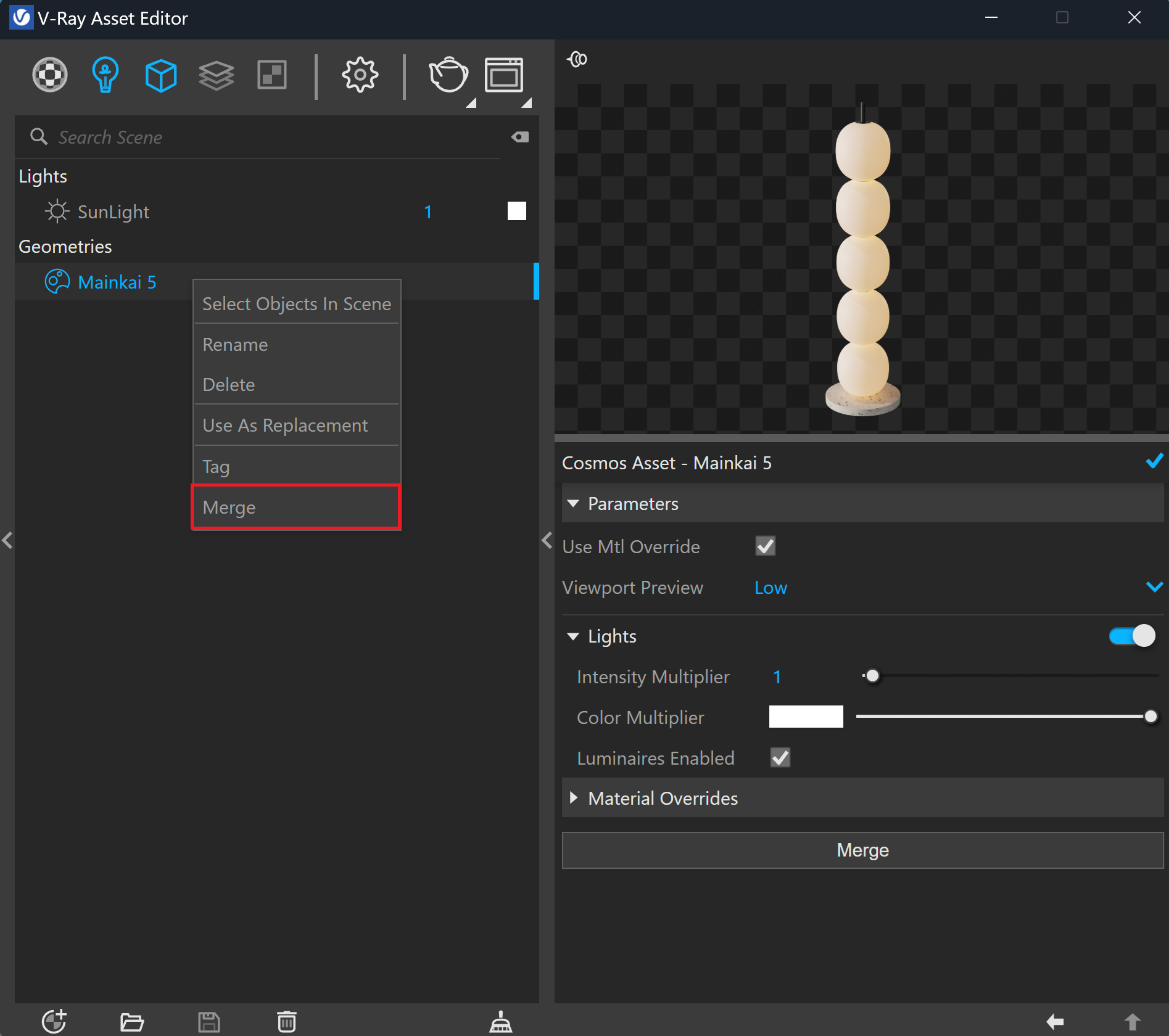1169x1036 pixels.
Task: Open the Render Elements layers icon
Action: [x=217, y=76]
